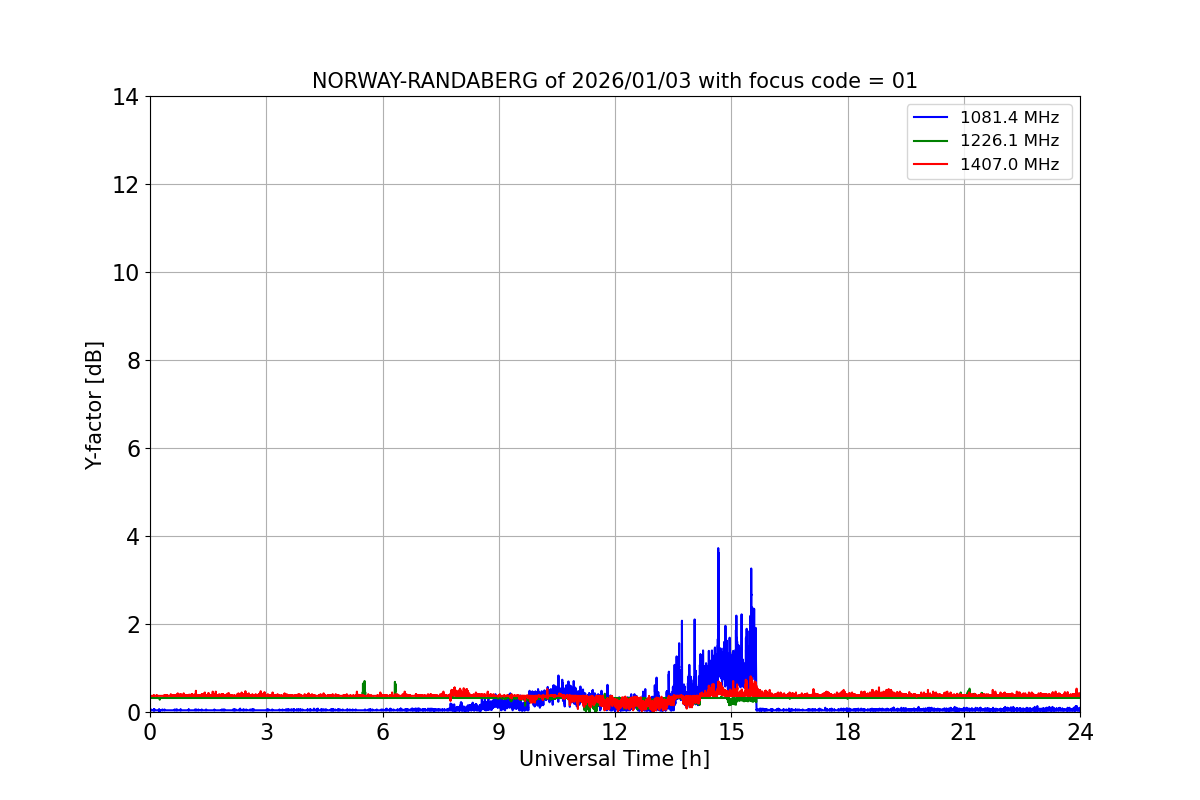Click the red line sample in legend
Screen dimensions: 1200x800
pos(932,165)
